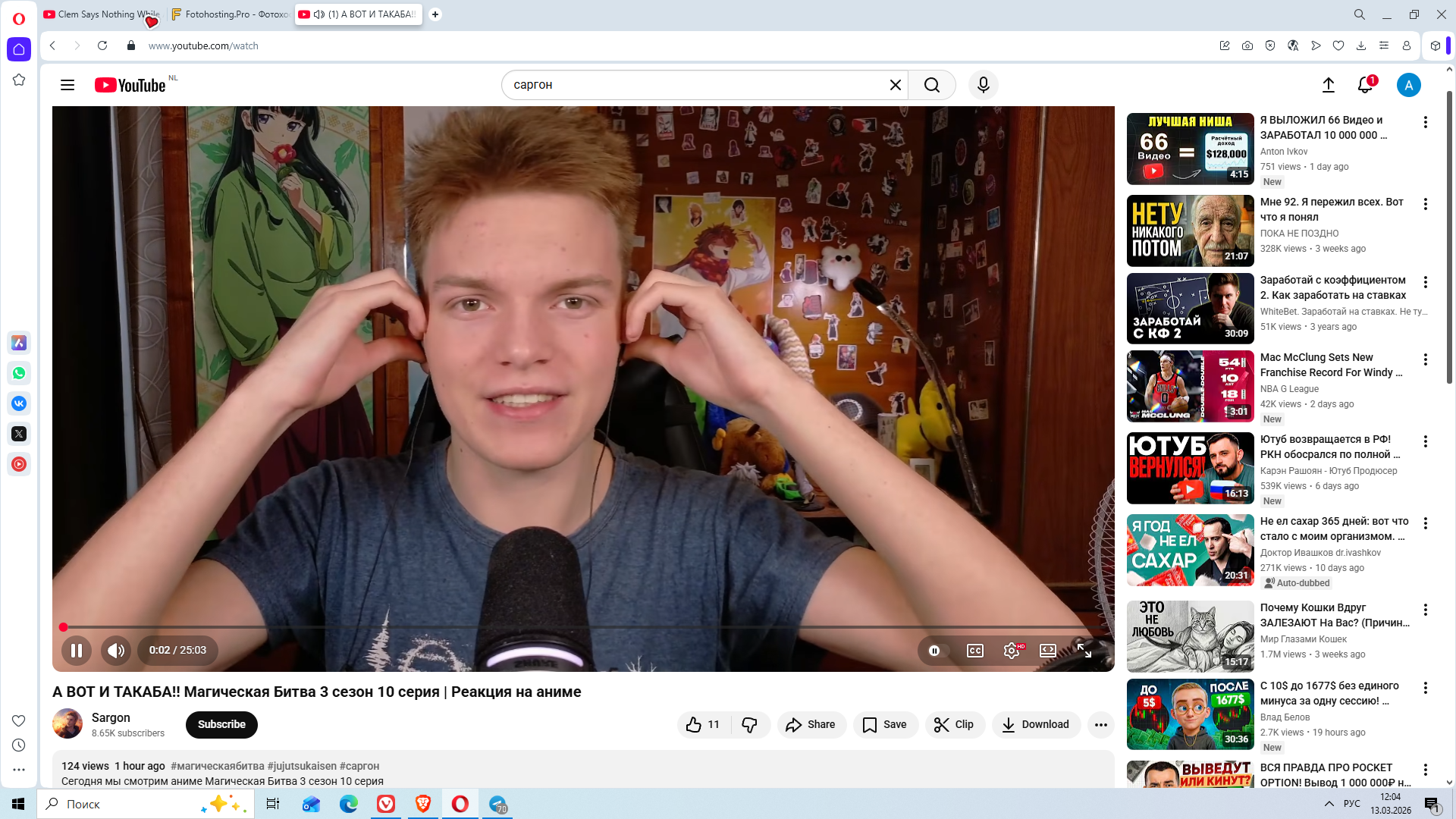Image resolution: width=1456 pixels, height=819 pixels.
Task: Toggle closed captions on the video
Action: tap(975, 651)
